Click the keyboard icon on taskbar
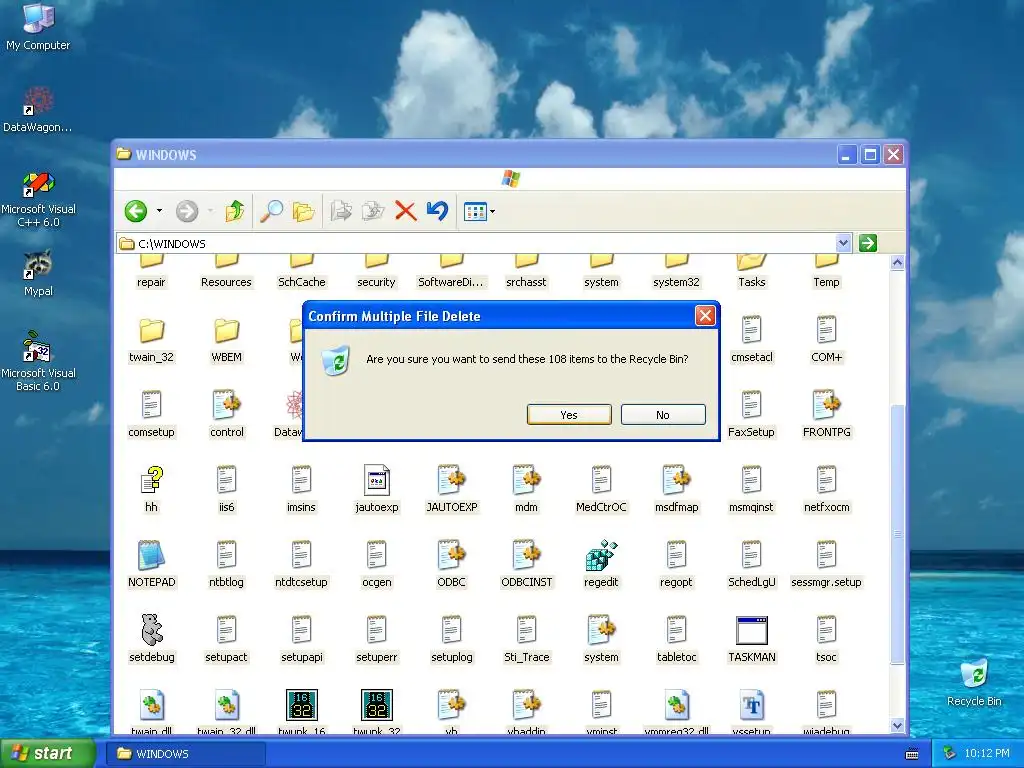Screen dimensions: 1024x768 912,754
